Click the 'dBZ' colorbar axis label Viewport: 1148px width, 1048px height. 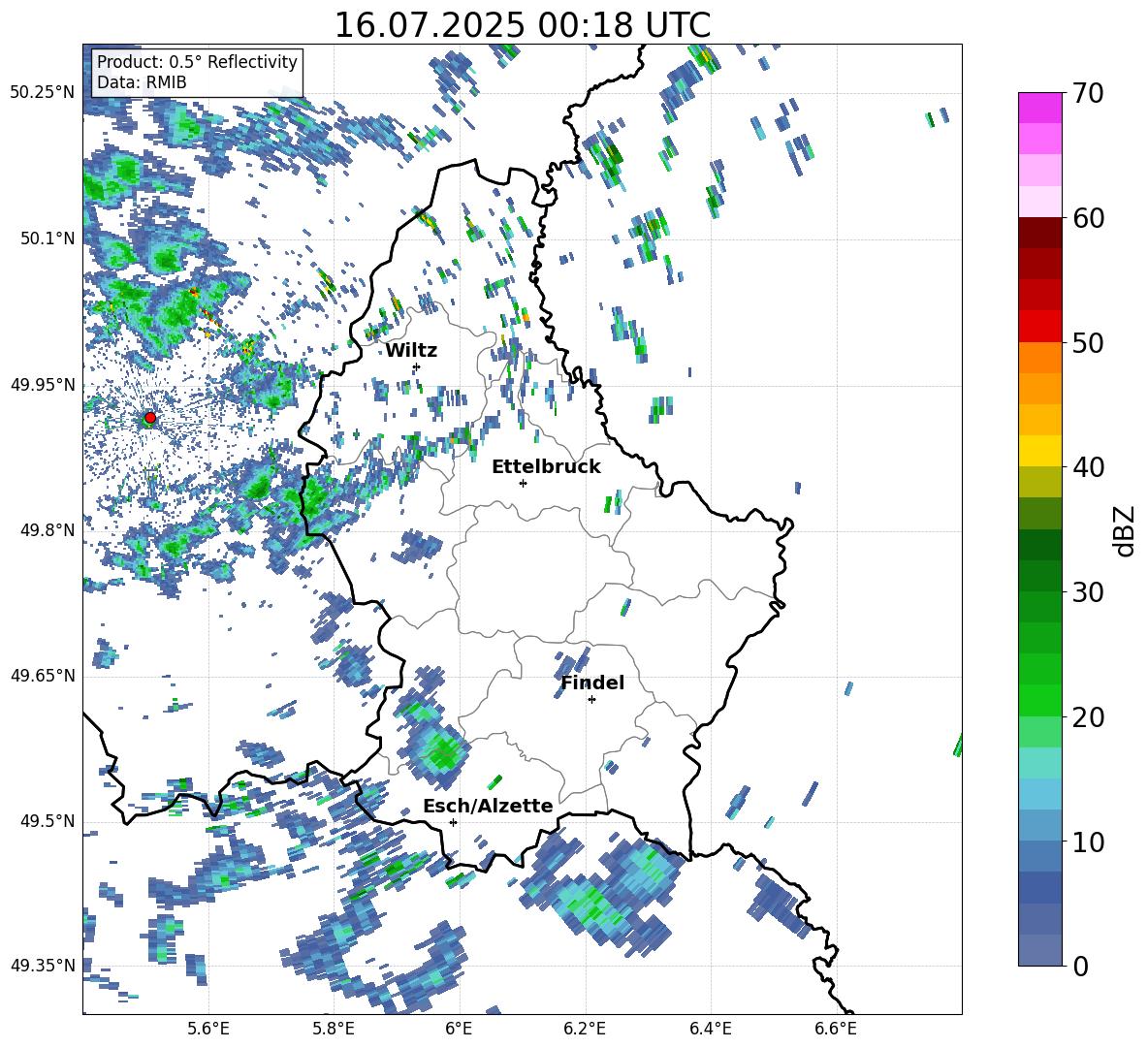point(1124,530)
